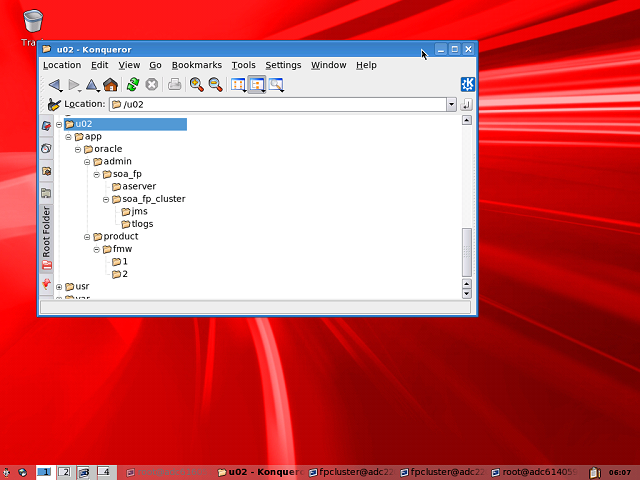The height and width of the screenshot is (480, 640).
Task: Switch to Icon View mode
Action: [x=238, y=85]
